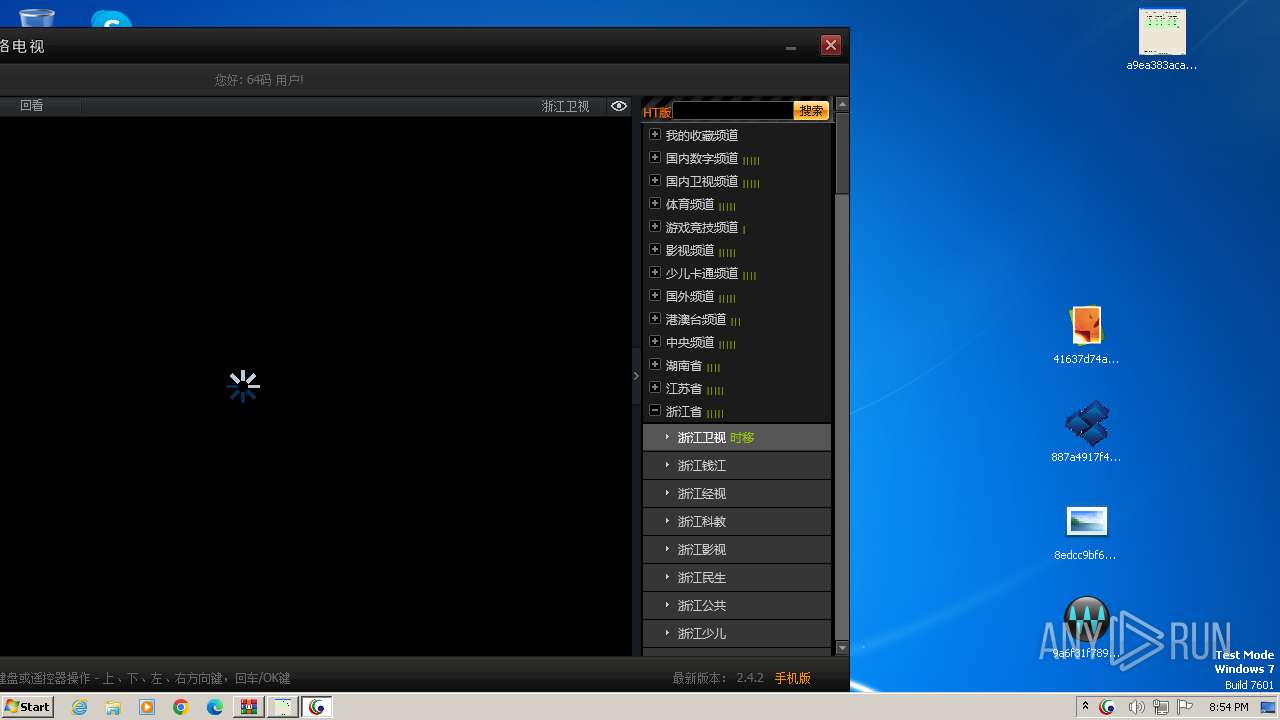Open the Windows Start menu
This screenshot has width=1280, height=720.
[27, 706]
